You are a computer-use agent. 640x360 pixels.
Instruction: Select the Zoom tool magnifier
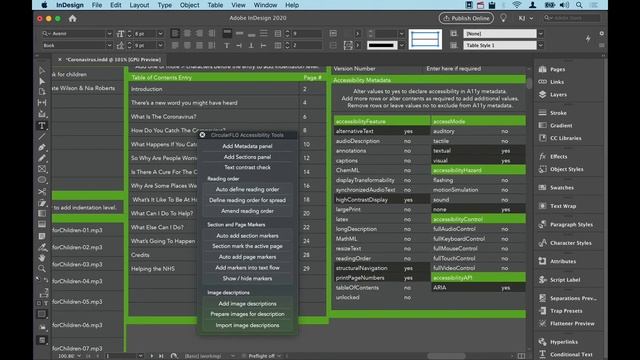click(42, 269)
